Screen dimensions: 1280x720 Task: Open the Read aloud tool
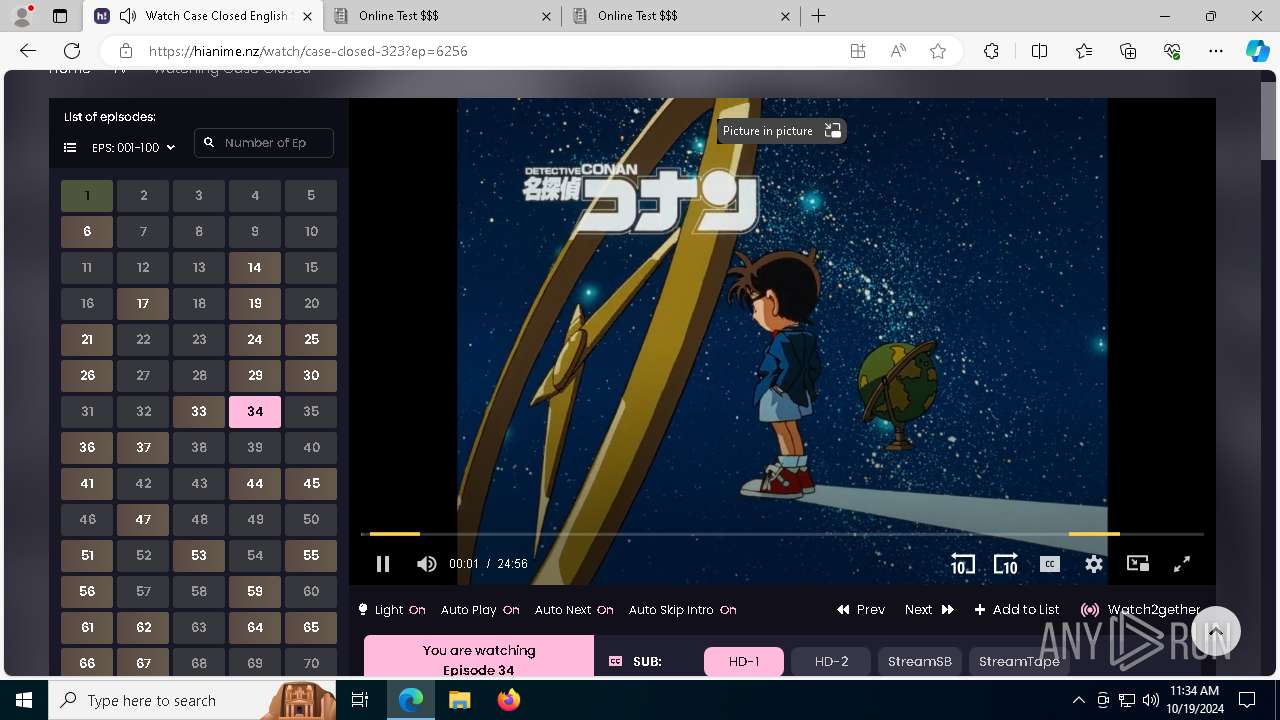pos(898,51)
